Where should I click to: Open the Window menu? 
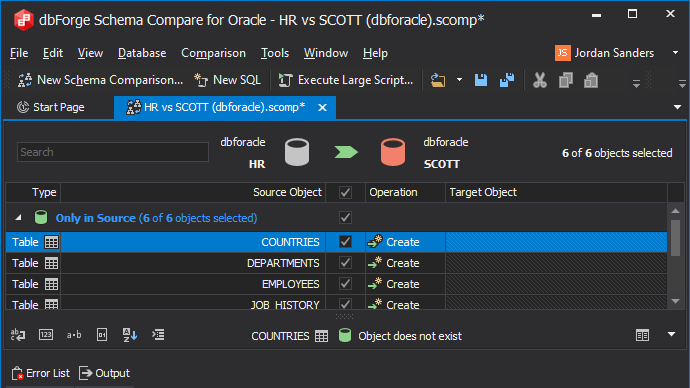point(326,53)
